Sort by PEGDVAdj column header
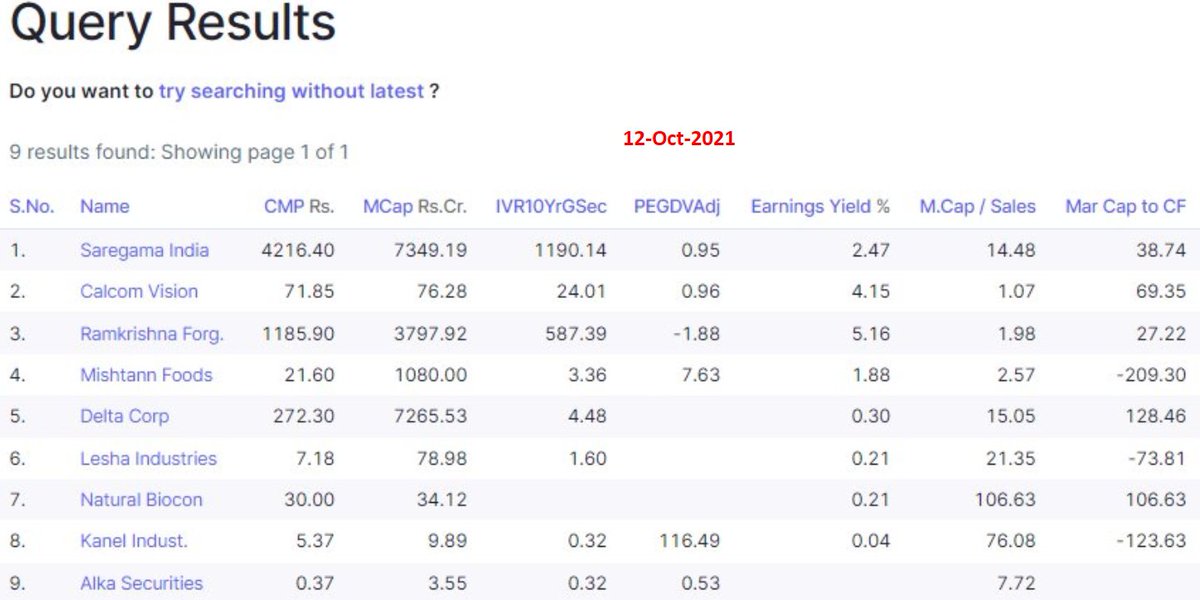This screenshot has width=1200, height=600. [677, 207]
